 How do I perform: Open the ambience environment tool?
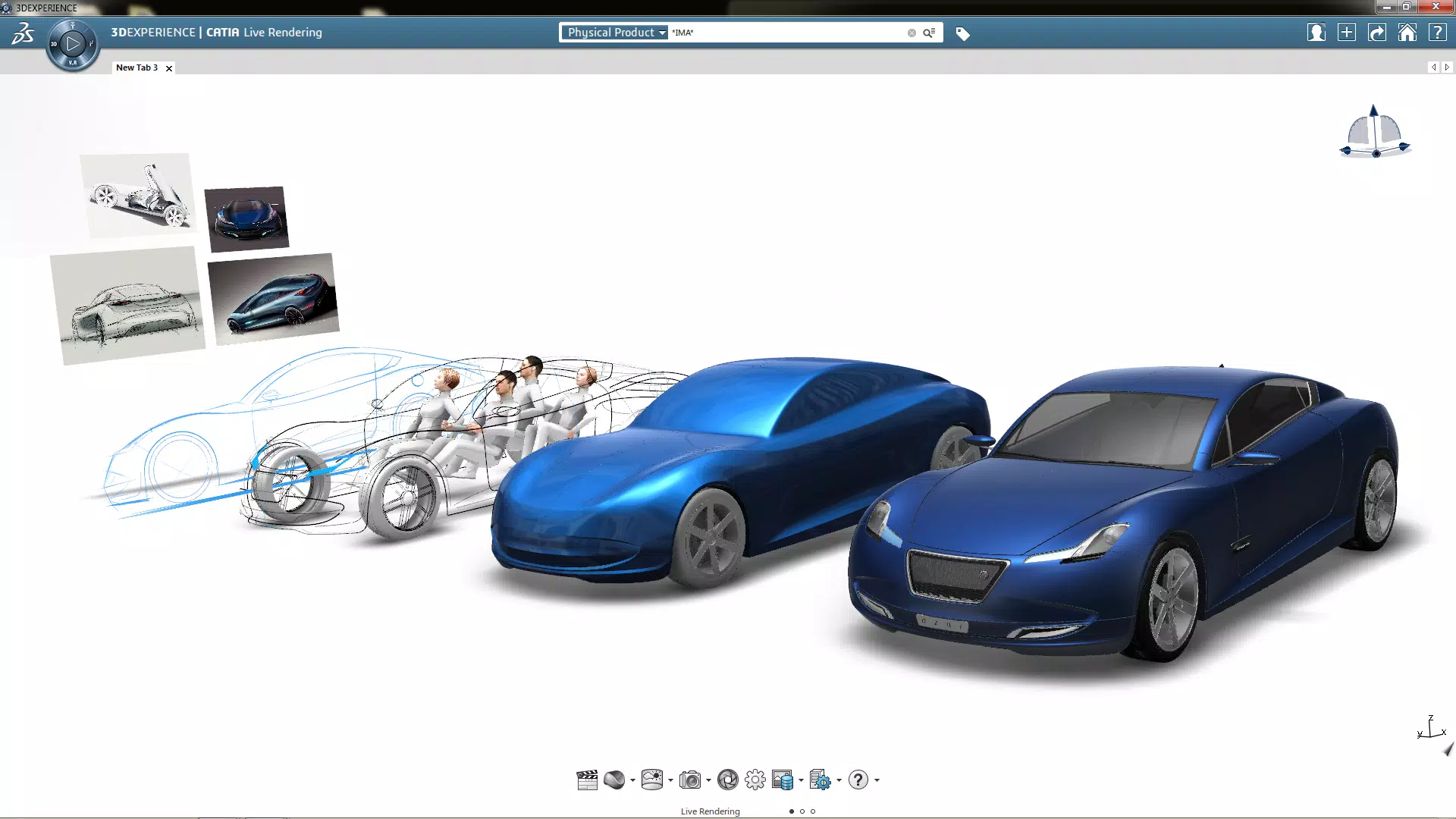point(651,780)
